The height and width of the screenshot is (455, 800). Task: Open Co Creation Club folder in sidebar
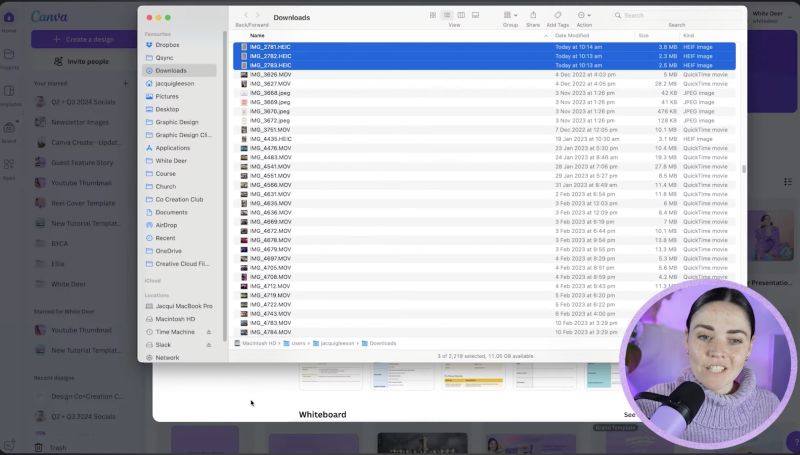[180, 199]
